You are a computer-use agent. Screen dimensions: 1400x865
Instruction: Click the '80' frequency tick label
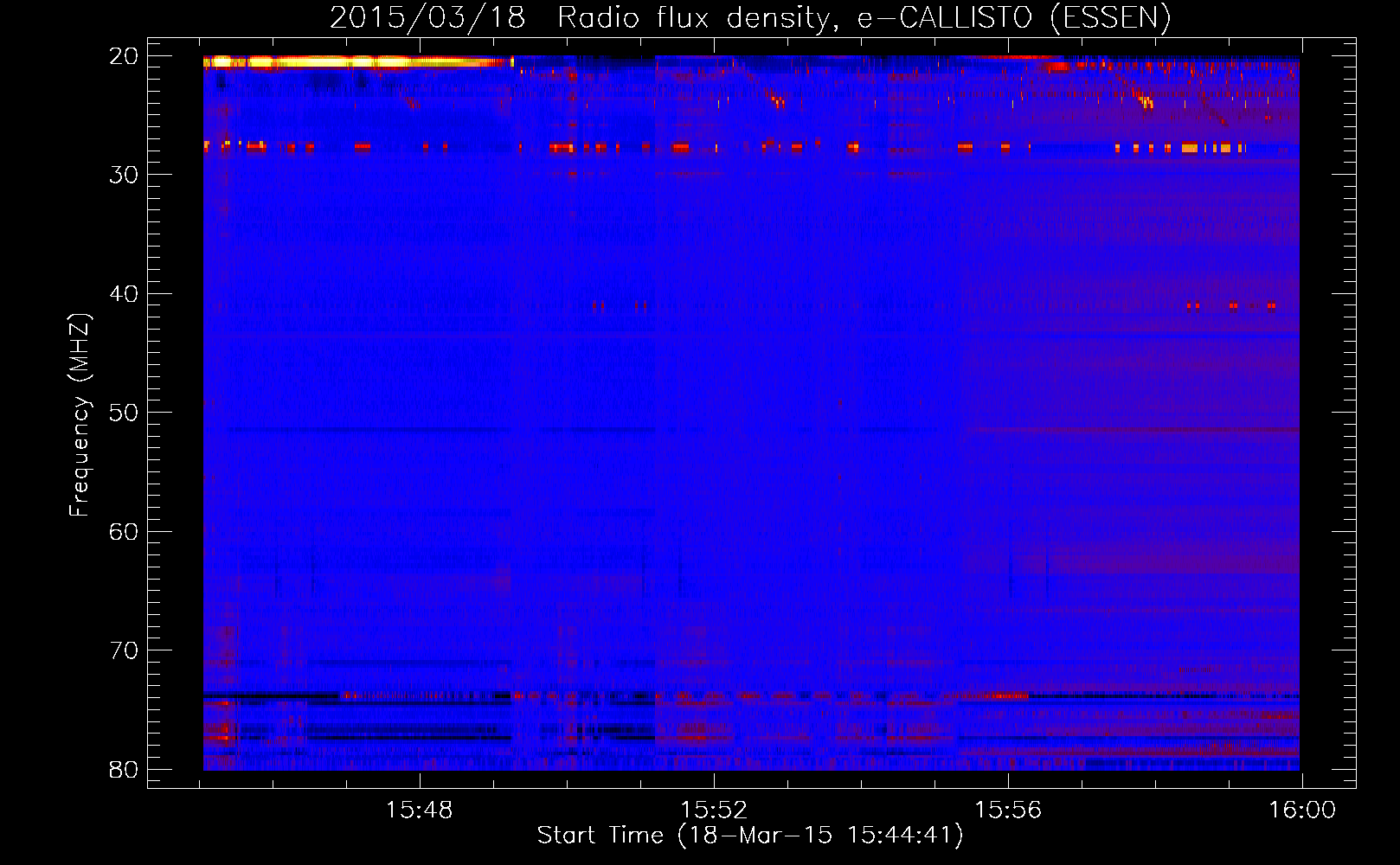(124, 770)
